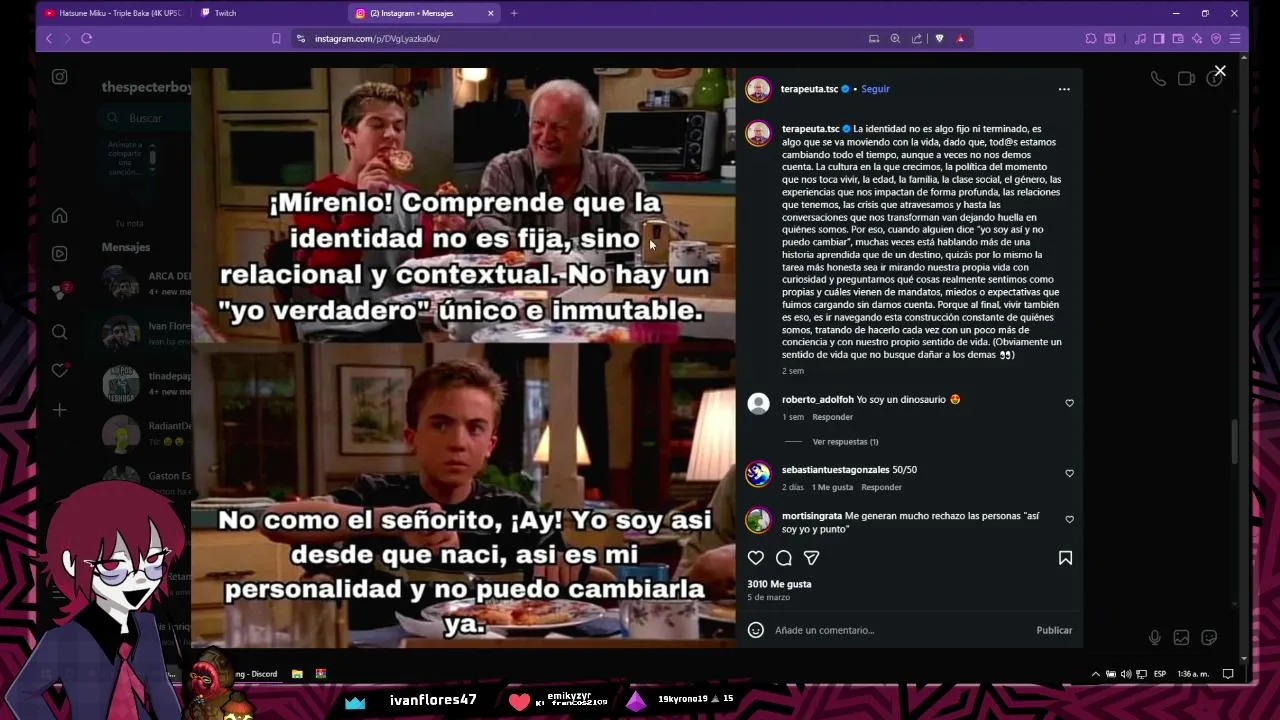Toggle the browser sidebar panel
The width and height of the screenshot is (1280, 720).
(x=1159, y=38)
